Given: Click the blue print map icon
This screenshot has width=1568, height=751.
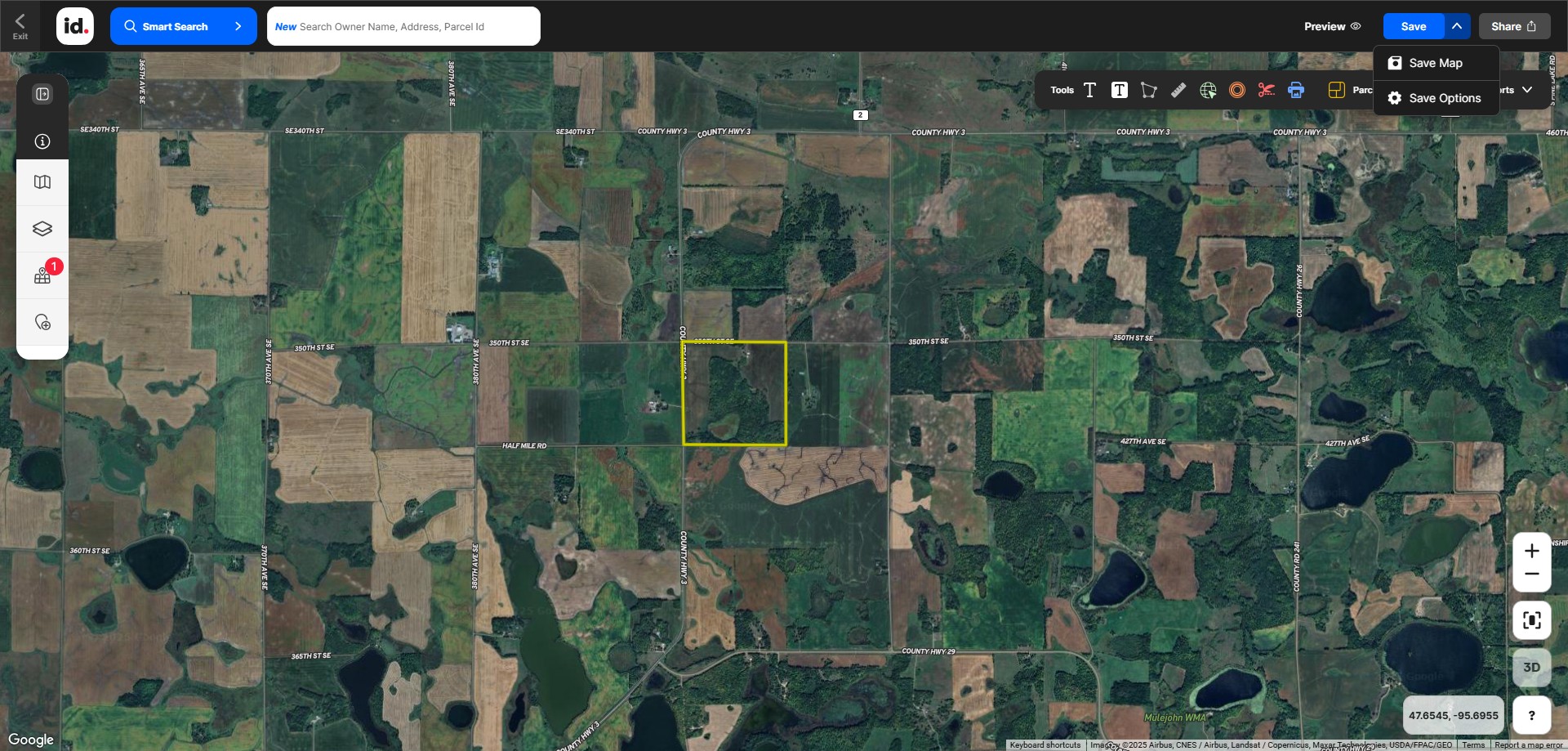Looking at the screenshot, I should [1296, 90].
